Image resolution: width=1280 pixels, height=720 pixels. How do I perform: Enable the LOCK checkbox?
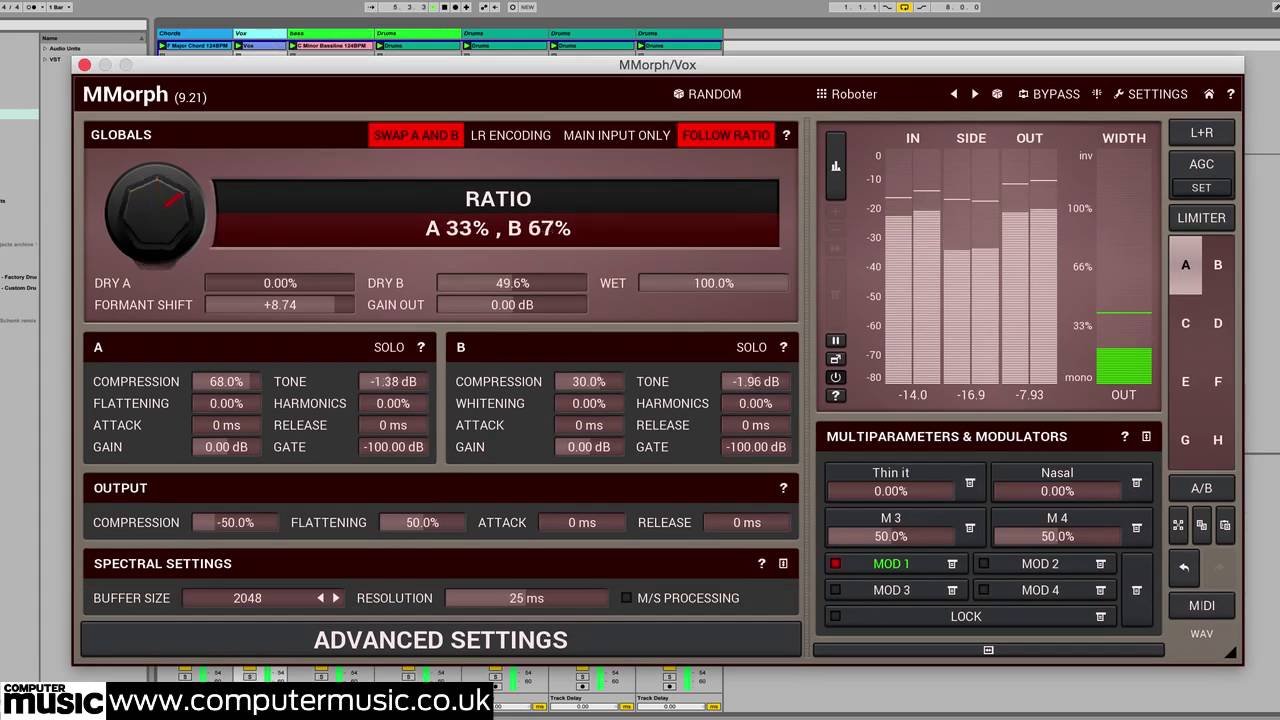pos(835,617)
